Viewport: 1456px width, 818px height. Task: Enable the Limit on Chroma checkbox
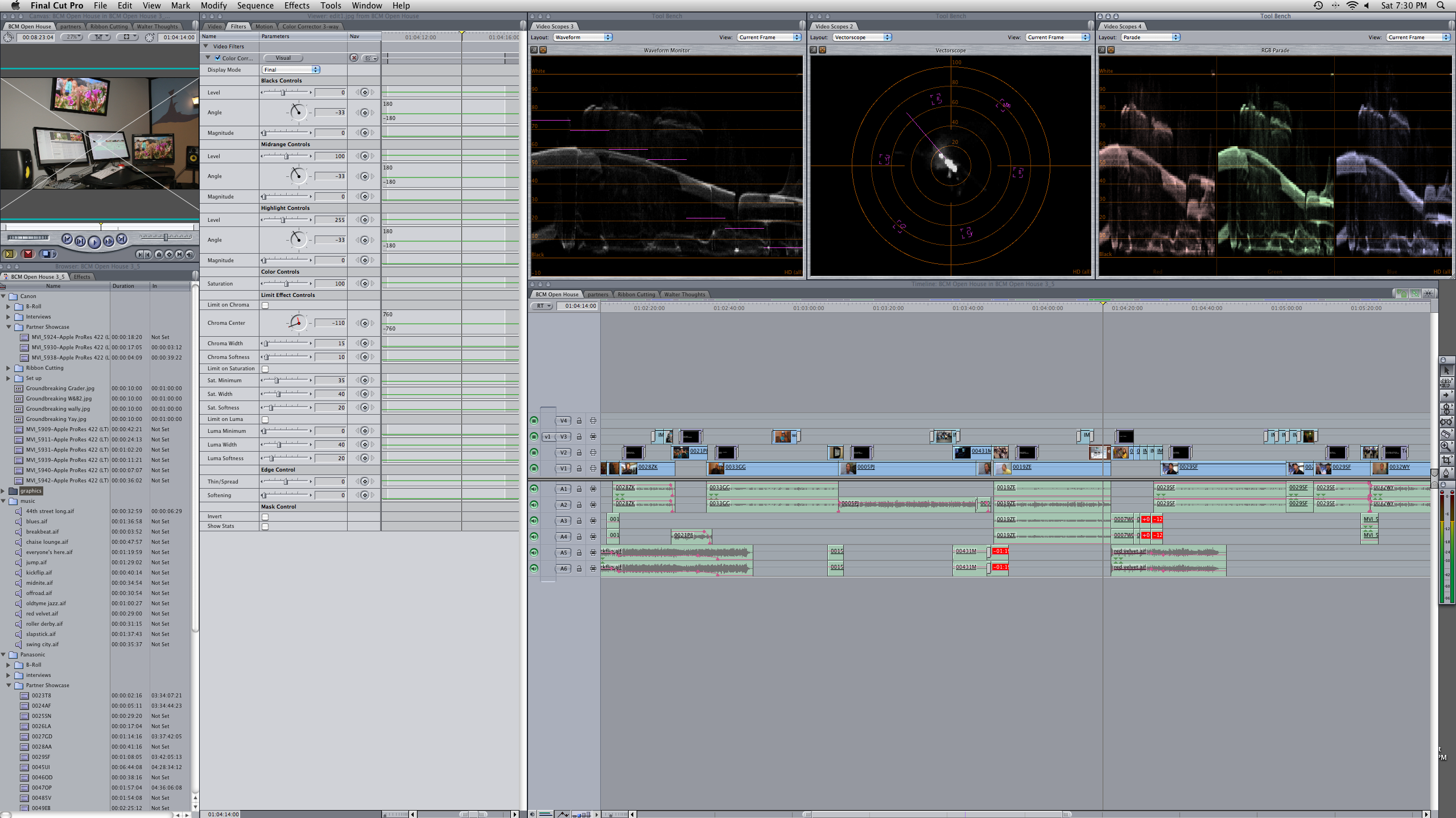[x=265, y=305]
